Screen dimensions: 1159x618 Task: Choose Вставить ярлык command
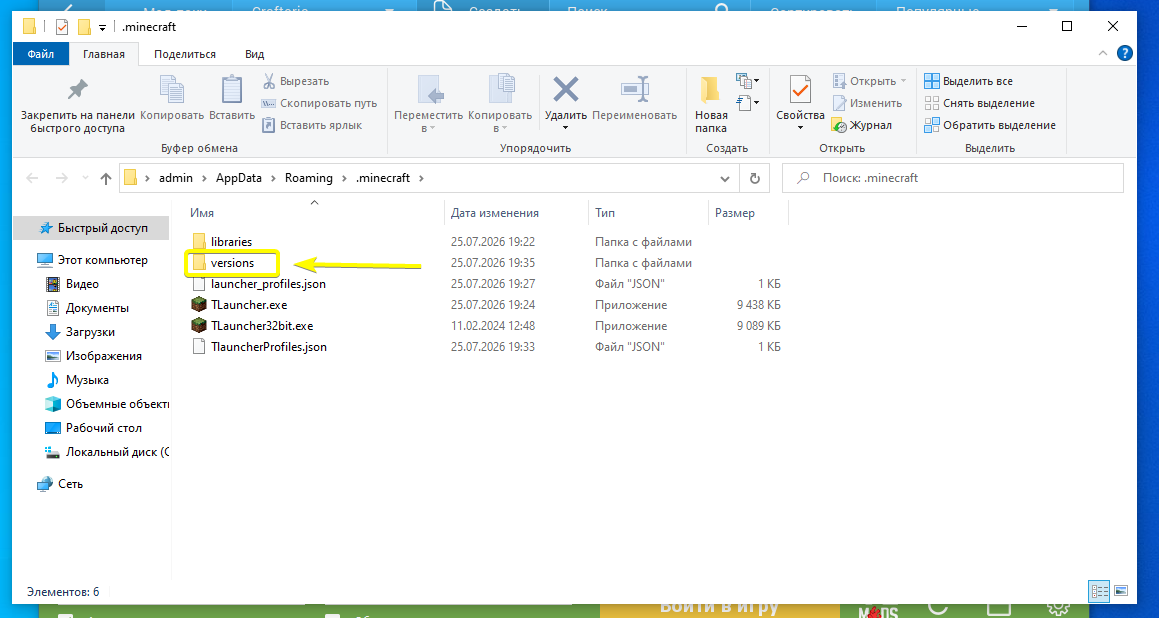[312, 125]
